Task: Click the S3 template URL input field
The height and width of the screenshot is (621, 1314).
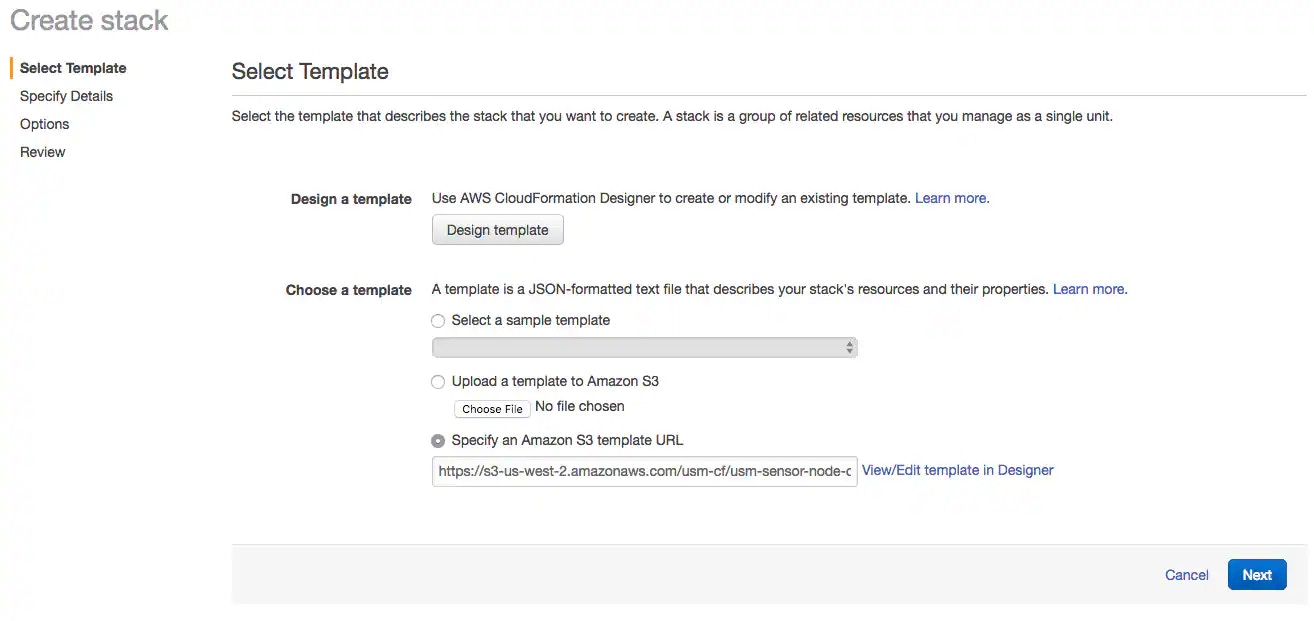Action: tap(644, 471)
